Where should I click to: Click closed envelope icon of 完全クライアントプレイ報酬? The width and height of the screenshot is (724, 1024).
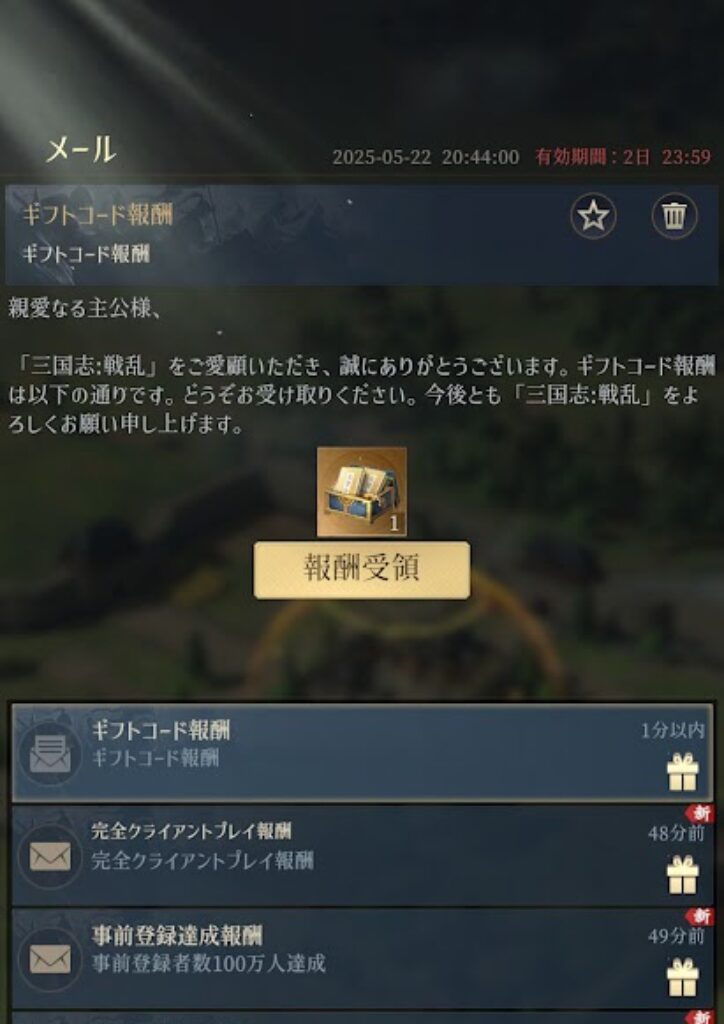[50, 856]
